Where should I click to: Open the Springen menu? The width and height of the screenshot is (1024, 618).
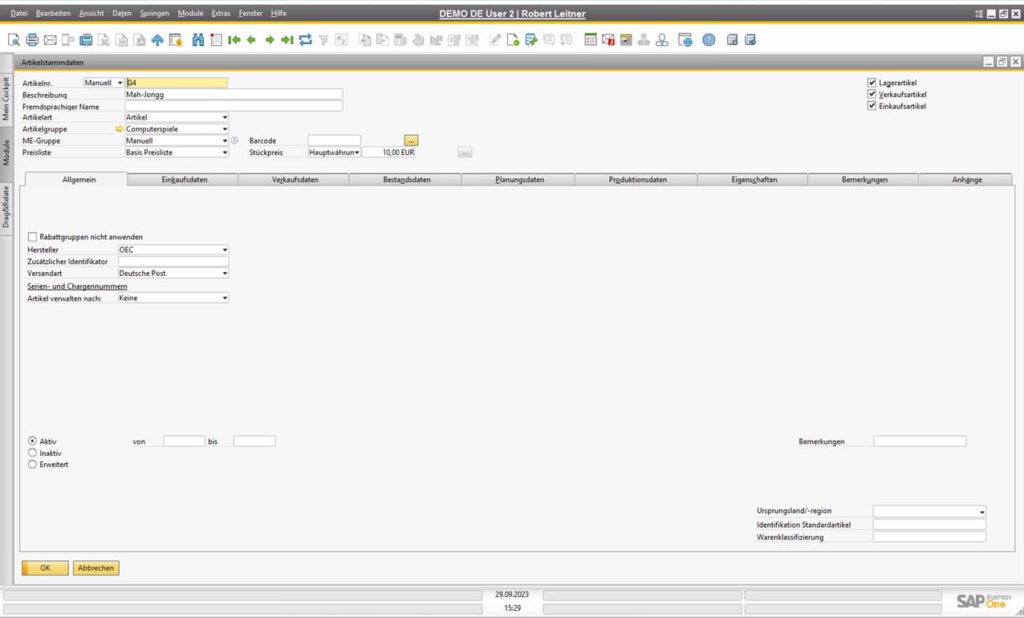pyautogui.click(x=154, y=13)
